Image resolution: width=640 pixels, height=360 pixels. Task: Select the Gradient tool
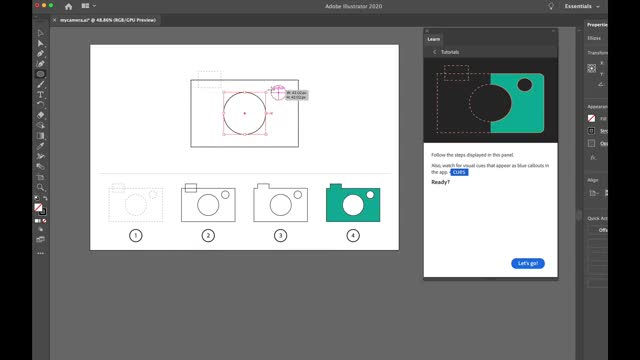tap(40, 136)
